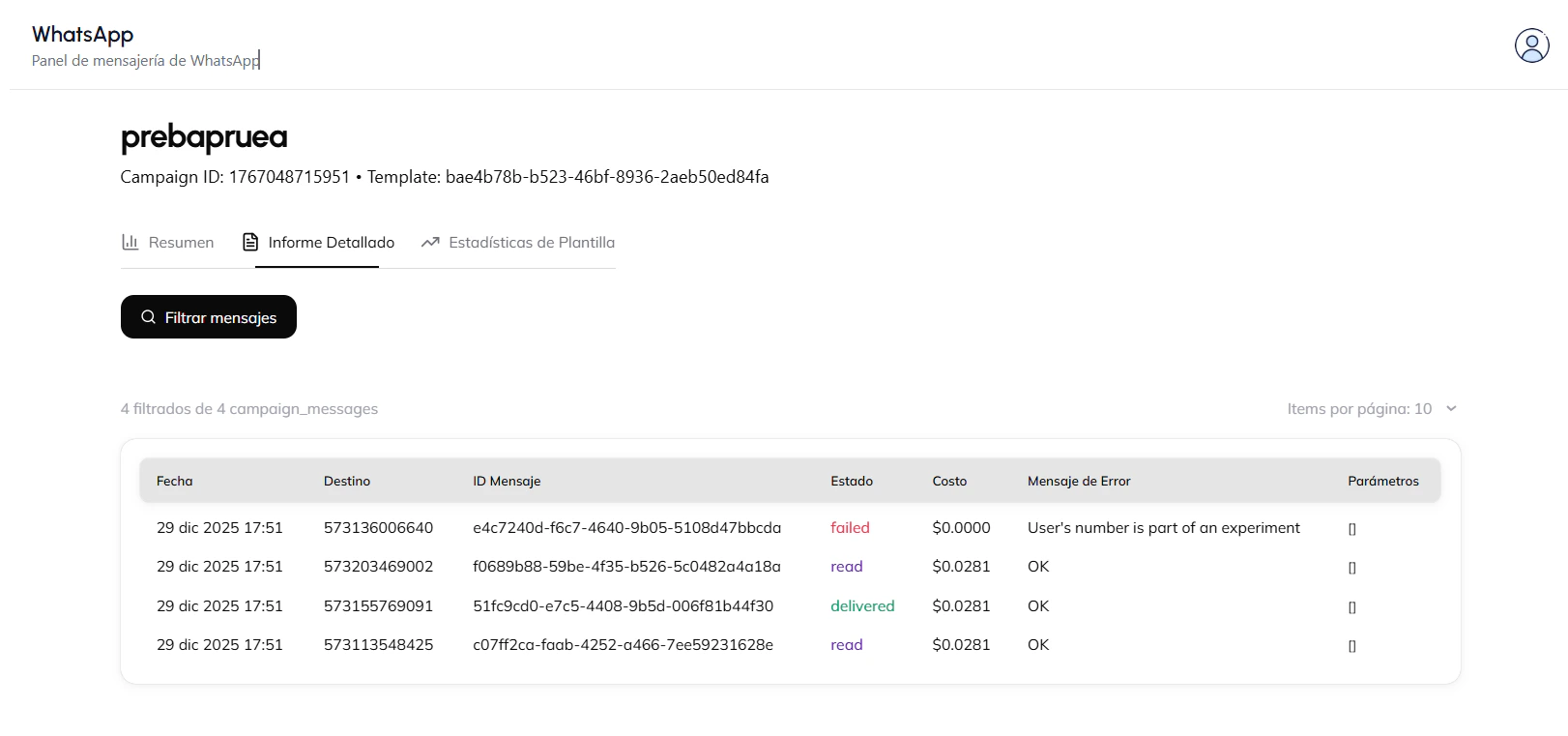Click message ID f0689b88-59be-4f35-b526-5c0482a4a18a
The height and width of the screenshot is (736, 1568).
pyautogui.click(x=626, y=567)
